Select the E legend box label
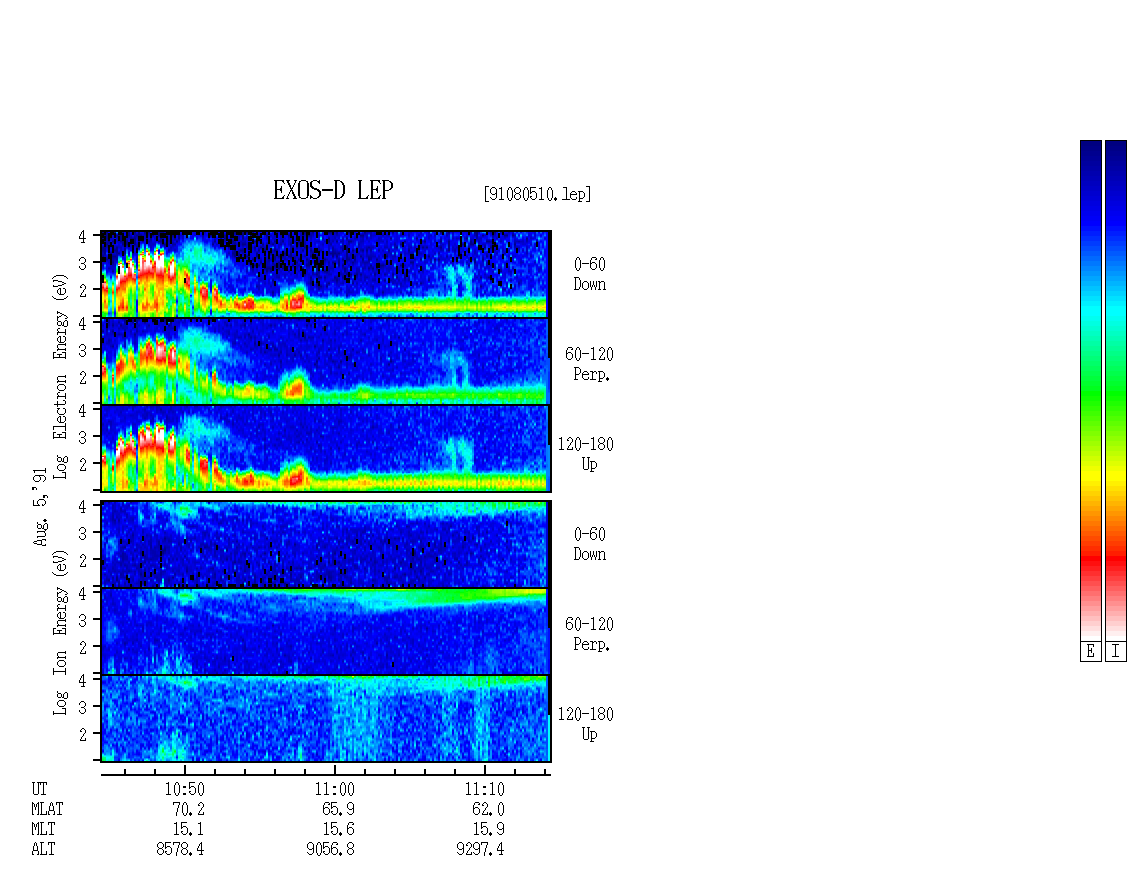 1090,652
